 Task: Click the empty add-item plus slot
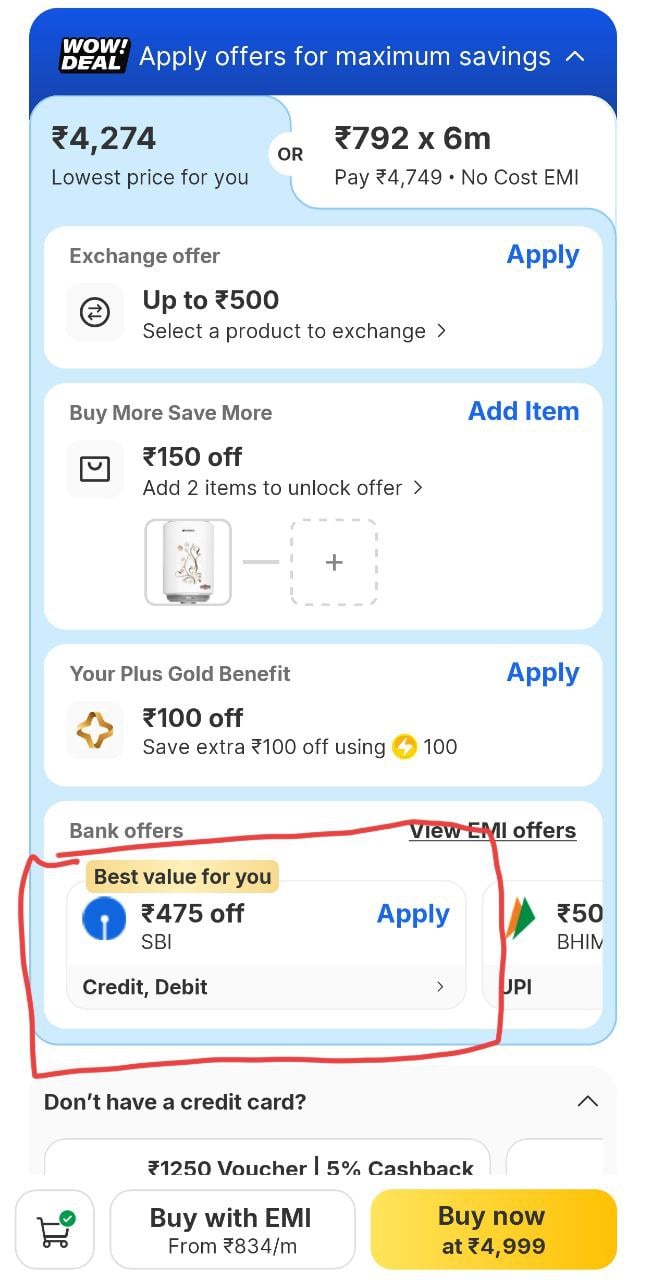pyautogui.click(x=334, y=562)
